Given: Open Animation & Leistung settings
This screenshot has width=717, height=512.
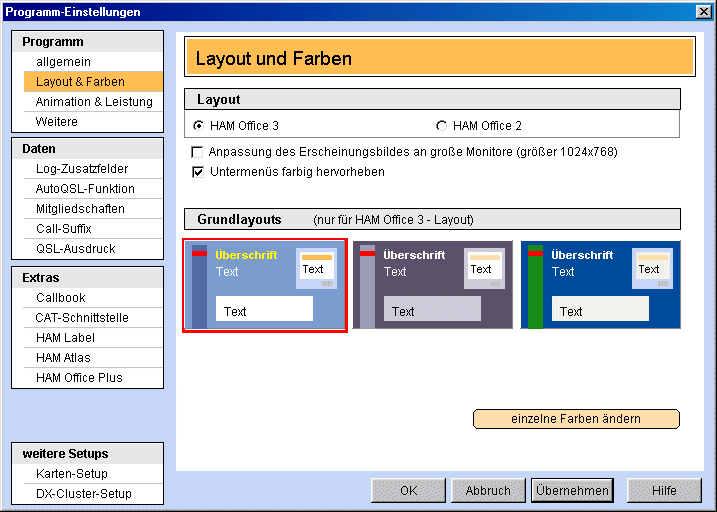Looking at the screenshot, I should [93, 101].
